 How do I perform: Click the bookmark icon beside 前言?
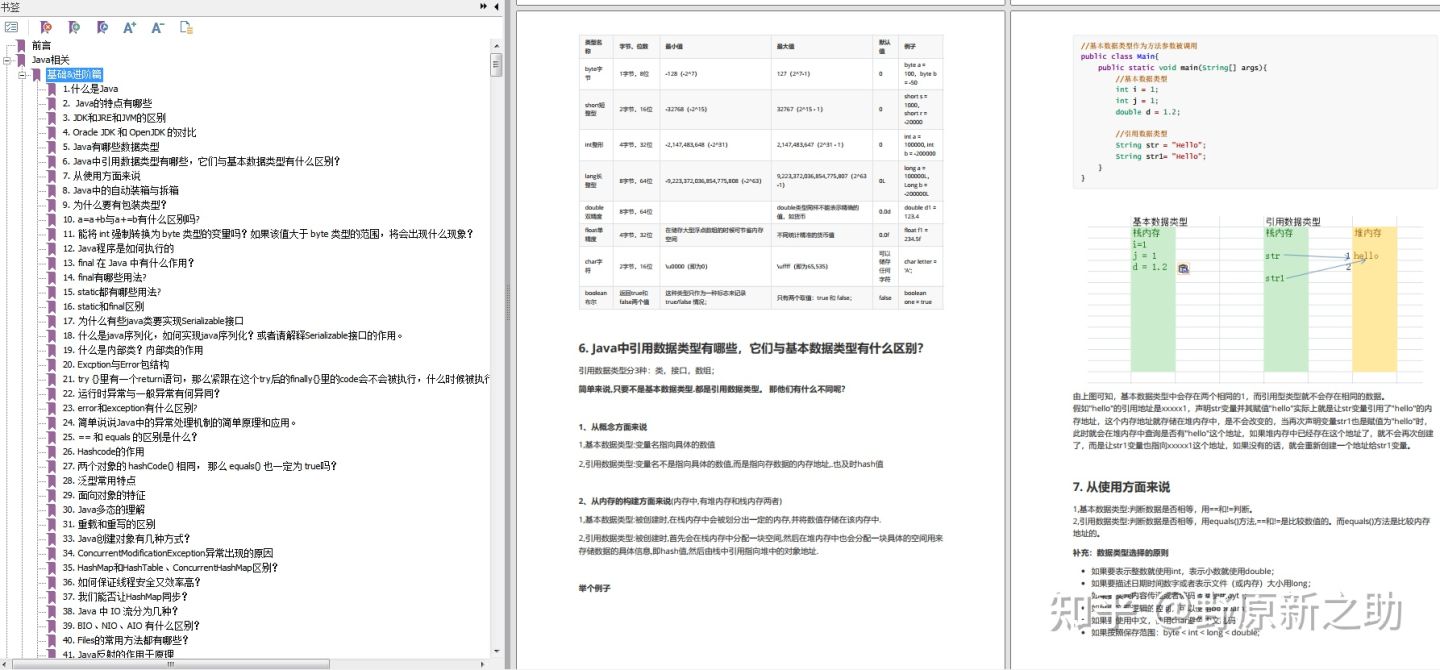(x=22, y=45)
